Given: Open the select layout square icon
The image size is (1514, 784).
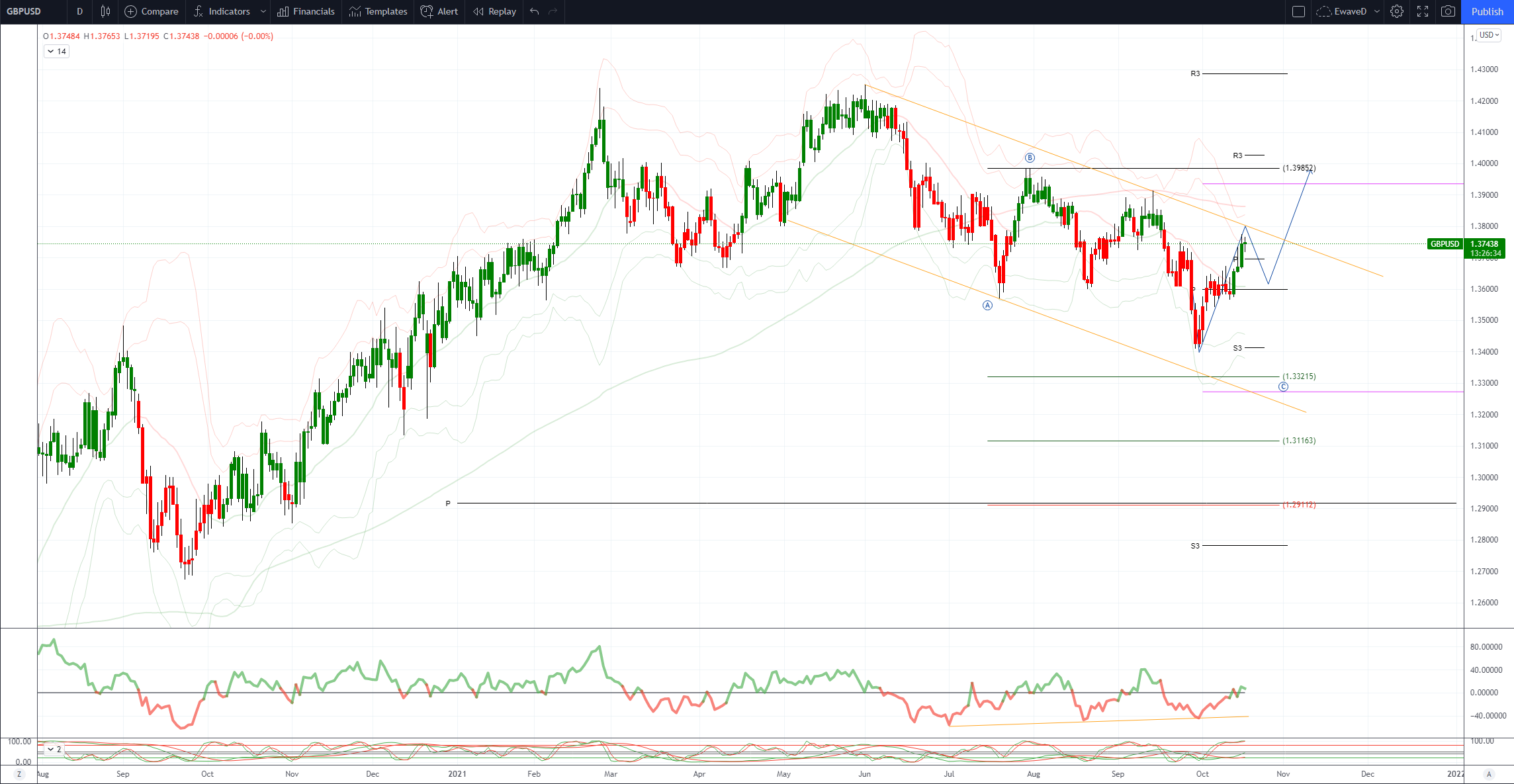Looking at the screenshot, I should (1298, 11).
